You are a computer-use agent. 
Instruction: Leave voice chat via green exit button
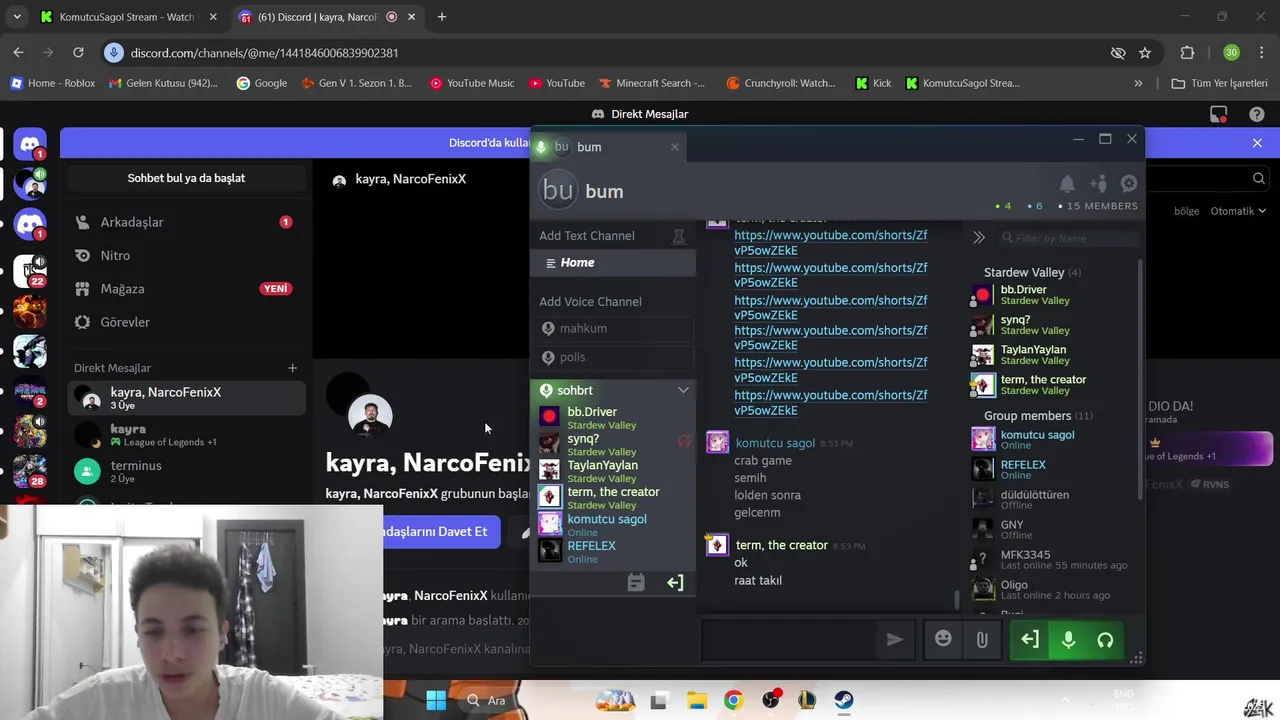click(1030, 640)
